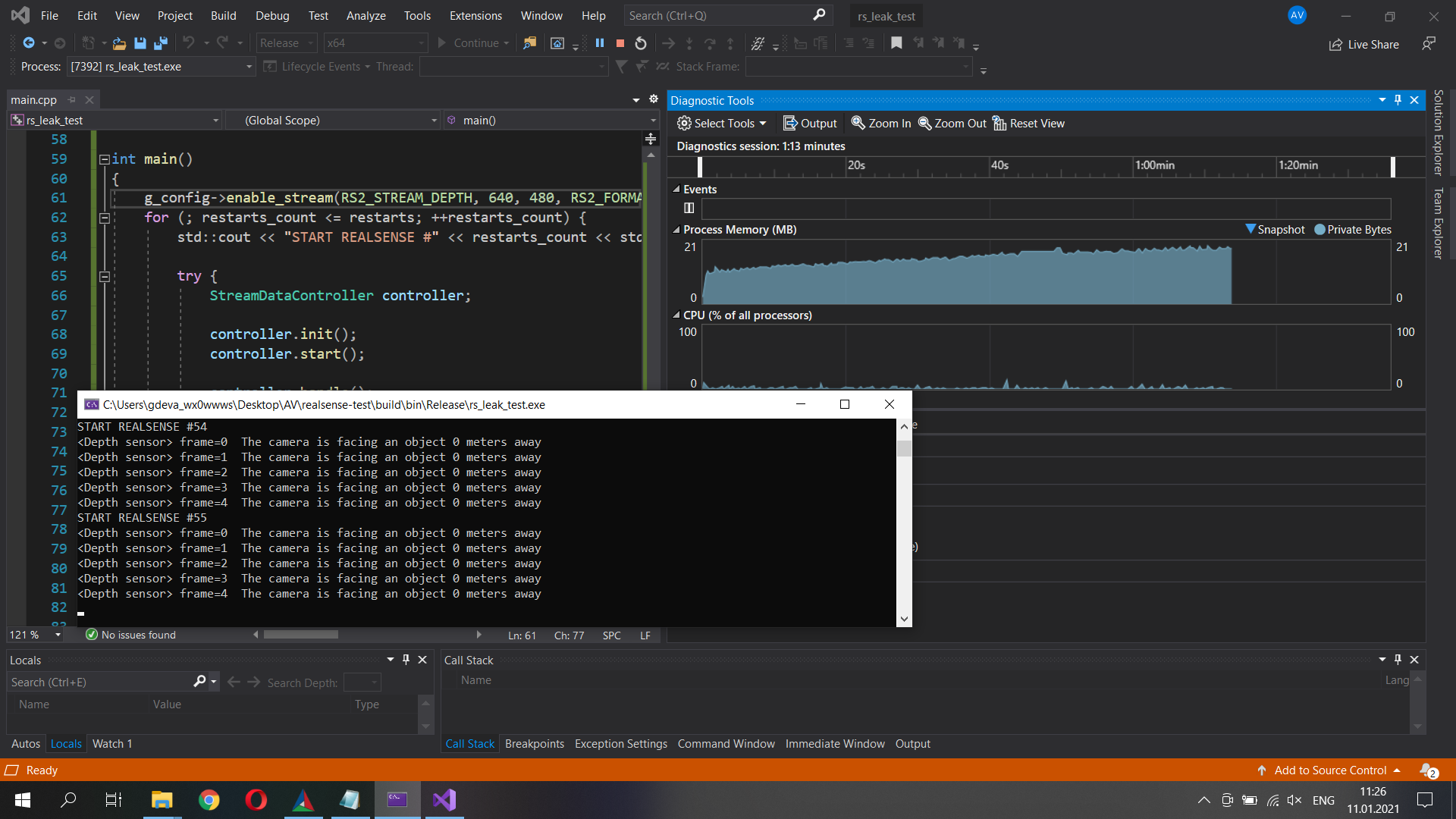Click the Step Over icon

click(x=710, y=43)
